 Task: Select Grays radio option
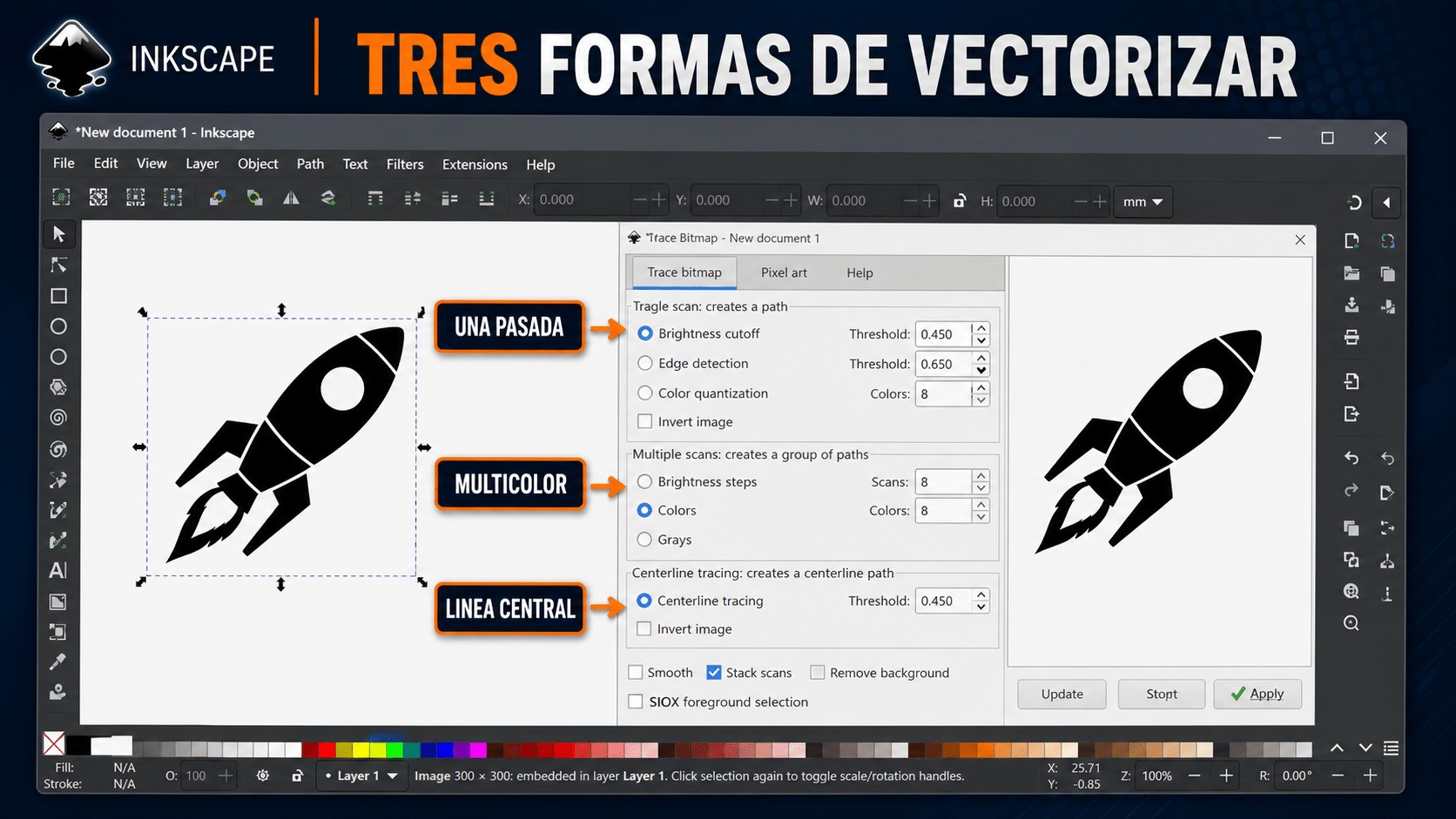pyautogui.click(x=644, y=540)
